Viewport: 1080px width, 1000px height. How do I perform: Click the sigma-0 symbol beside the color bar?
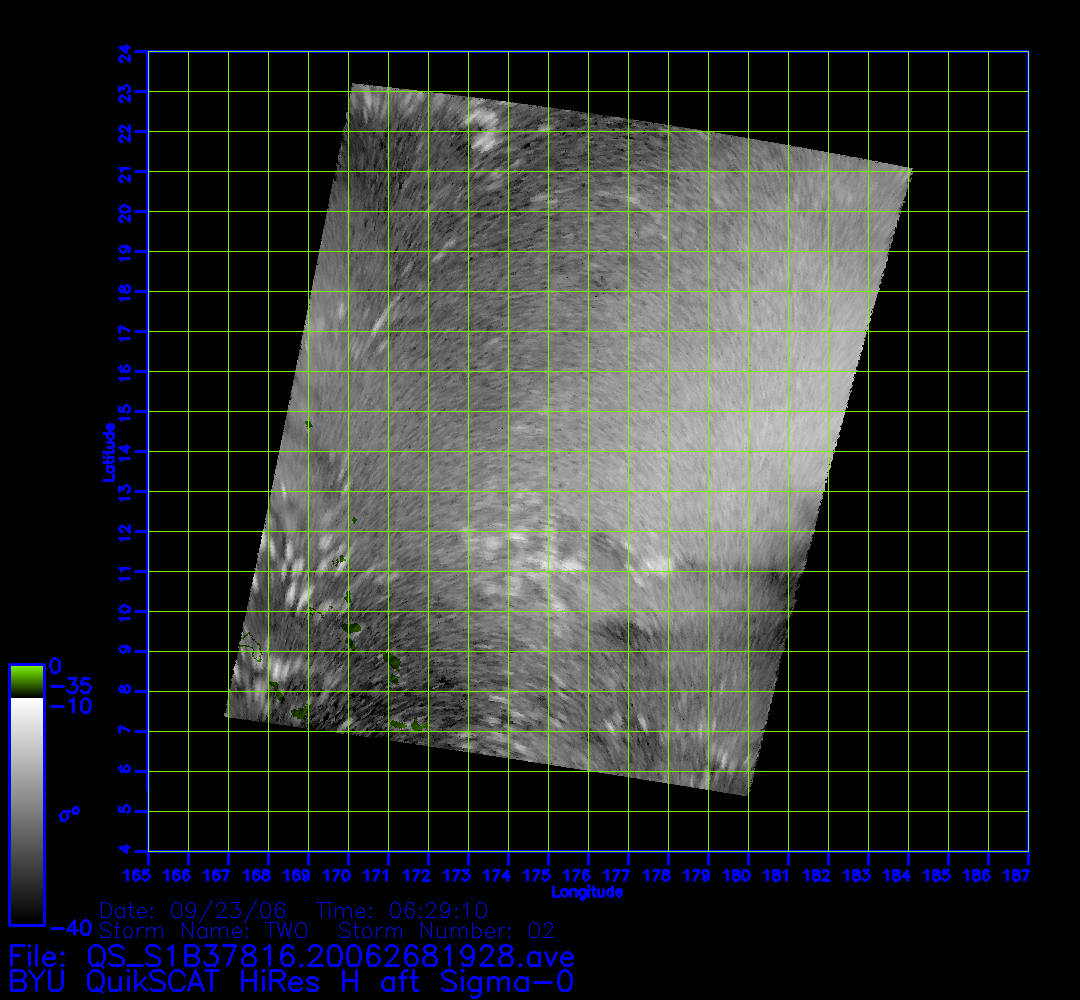click(69, 814)
